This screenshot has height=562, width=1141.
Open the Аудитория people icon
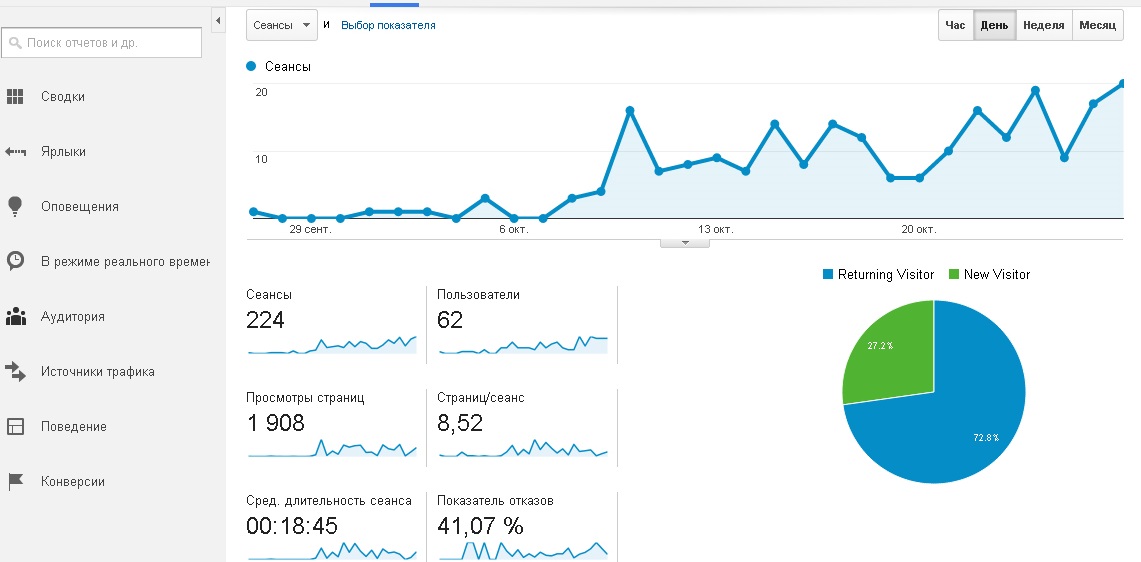point(15,317)
